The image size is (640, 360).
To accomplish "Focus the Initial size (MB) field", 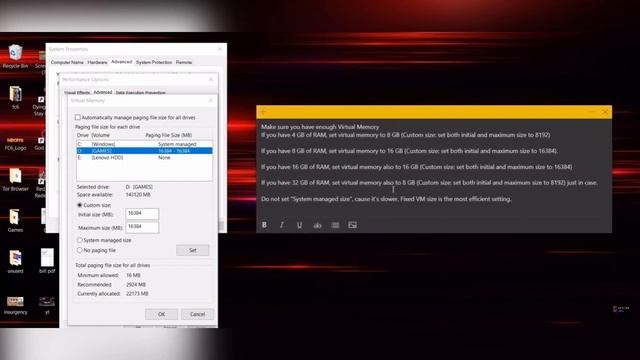I will point(142,214).
